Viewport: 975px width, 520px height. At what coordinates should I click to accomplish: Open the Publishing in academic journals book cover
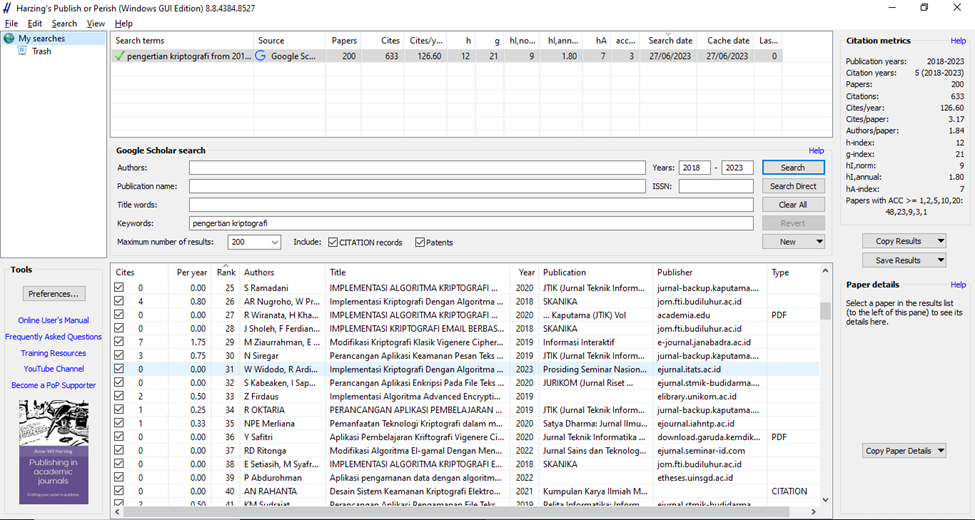point(53,452)
